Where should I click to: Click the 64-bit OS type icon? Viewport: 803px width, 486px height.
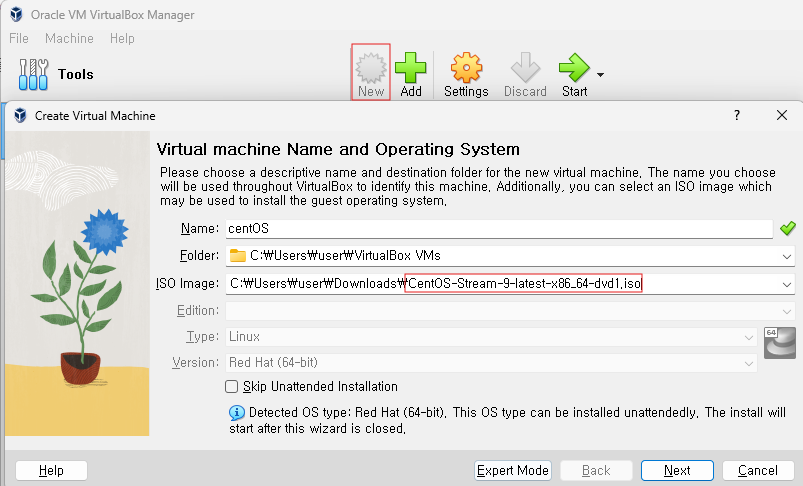point(779,343)
